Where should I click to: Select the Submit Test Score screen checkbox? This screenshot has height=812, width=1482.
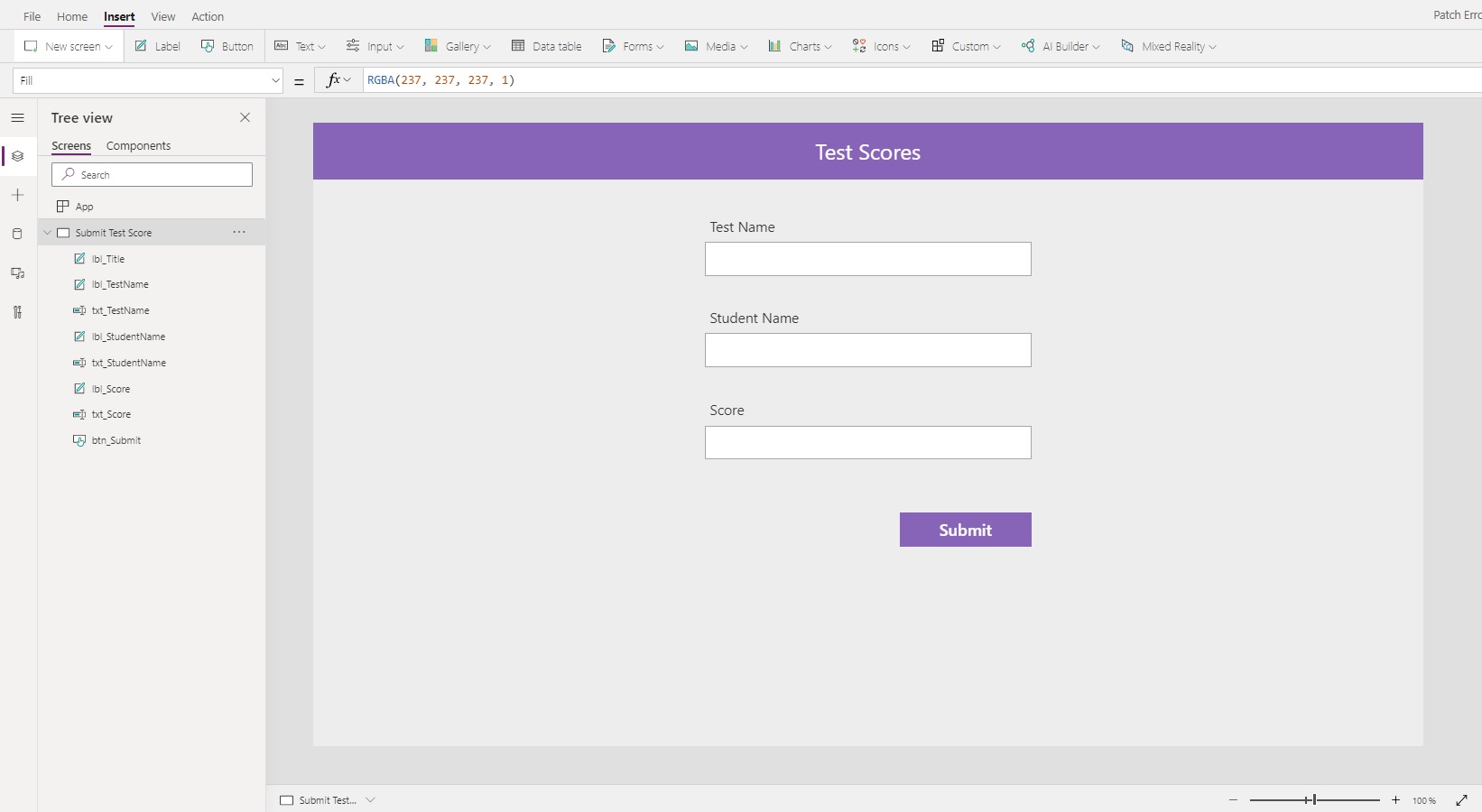pos(64,232)
